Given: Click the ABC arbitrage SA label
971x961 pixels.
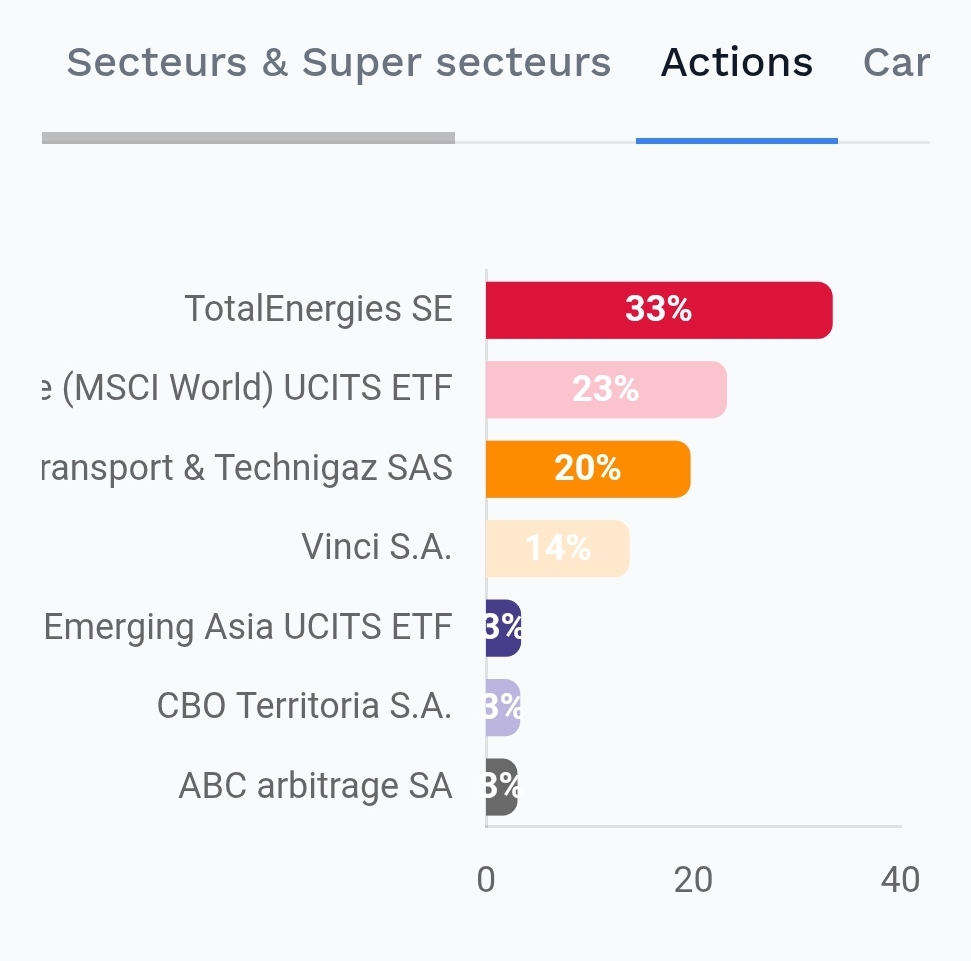Looking at the screenshot, I should (x=315, y=786).
